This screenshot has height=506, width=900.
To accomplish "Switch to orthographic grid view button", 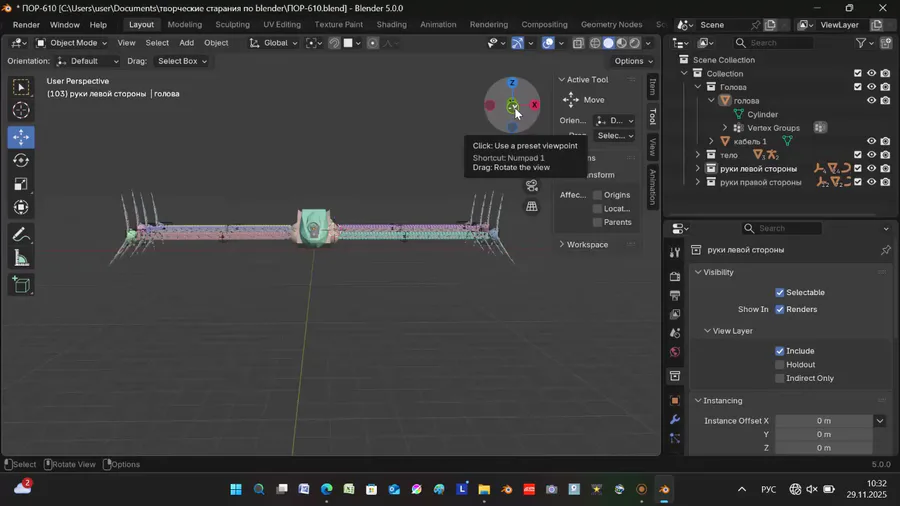I will [x=532, y=207].
